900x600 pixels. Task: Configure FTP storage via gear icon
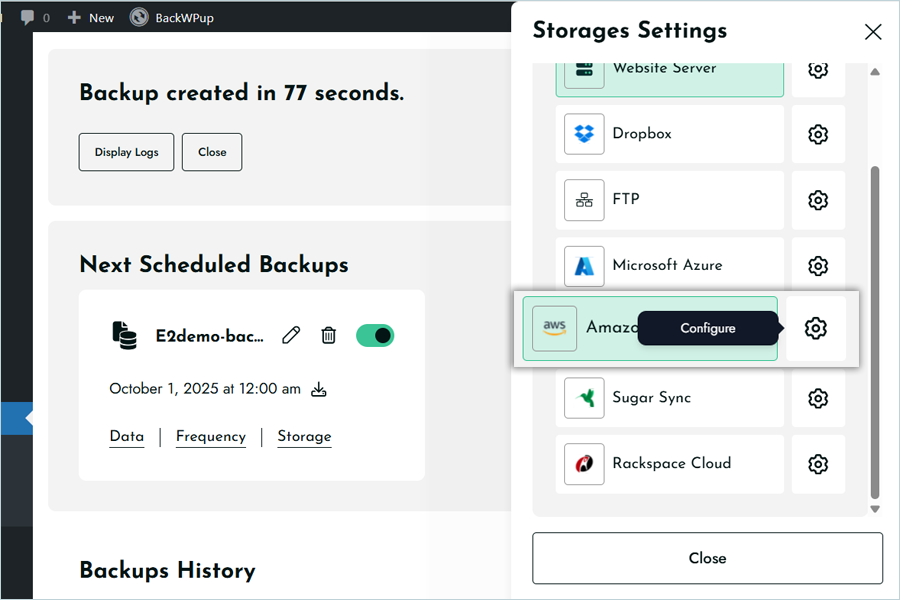pos(818,200)
